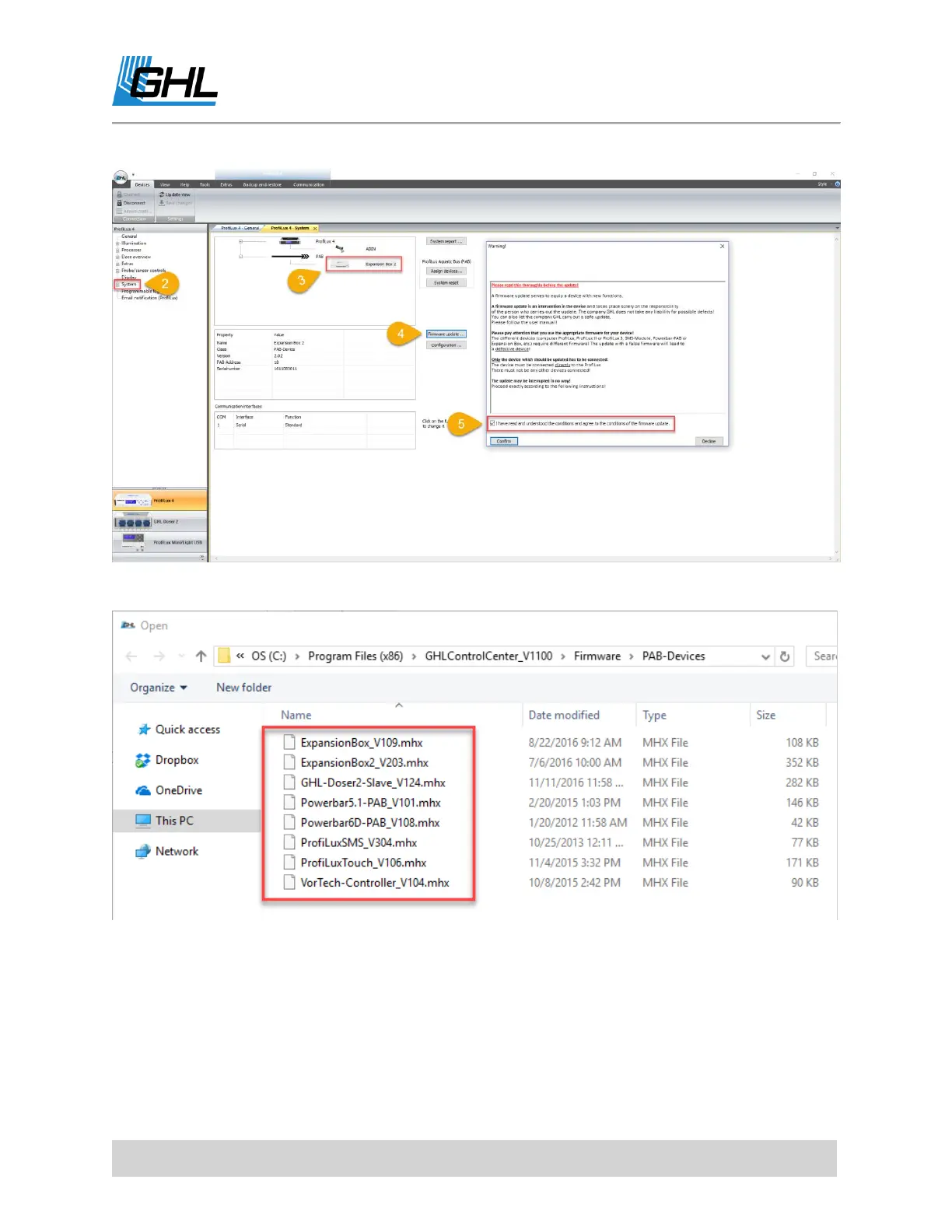Image resolution: width=952 pixels, height=1232 pixels.
Task: Click Program Files (x86) in the address path
Action: pyautogui.click(x=355, y=656)
